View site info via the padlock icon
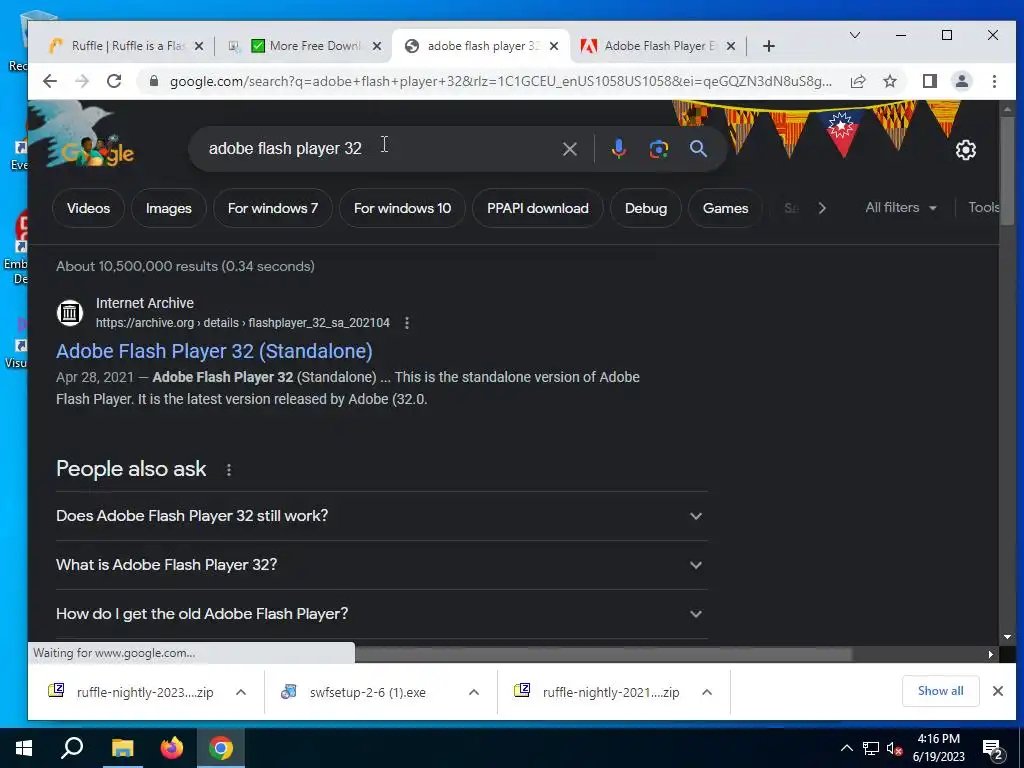The height and width of the screenshot is (768, 1024). (153, 81)
